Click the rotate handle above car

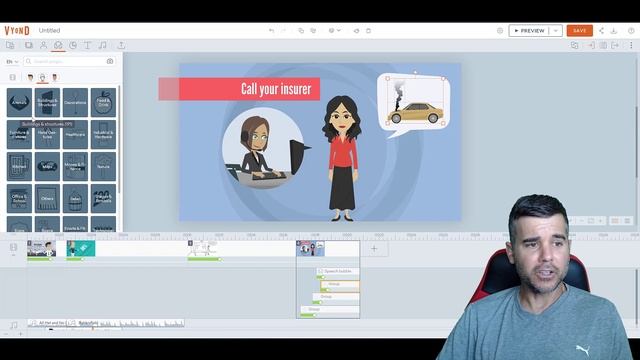click(415, 72)
